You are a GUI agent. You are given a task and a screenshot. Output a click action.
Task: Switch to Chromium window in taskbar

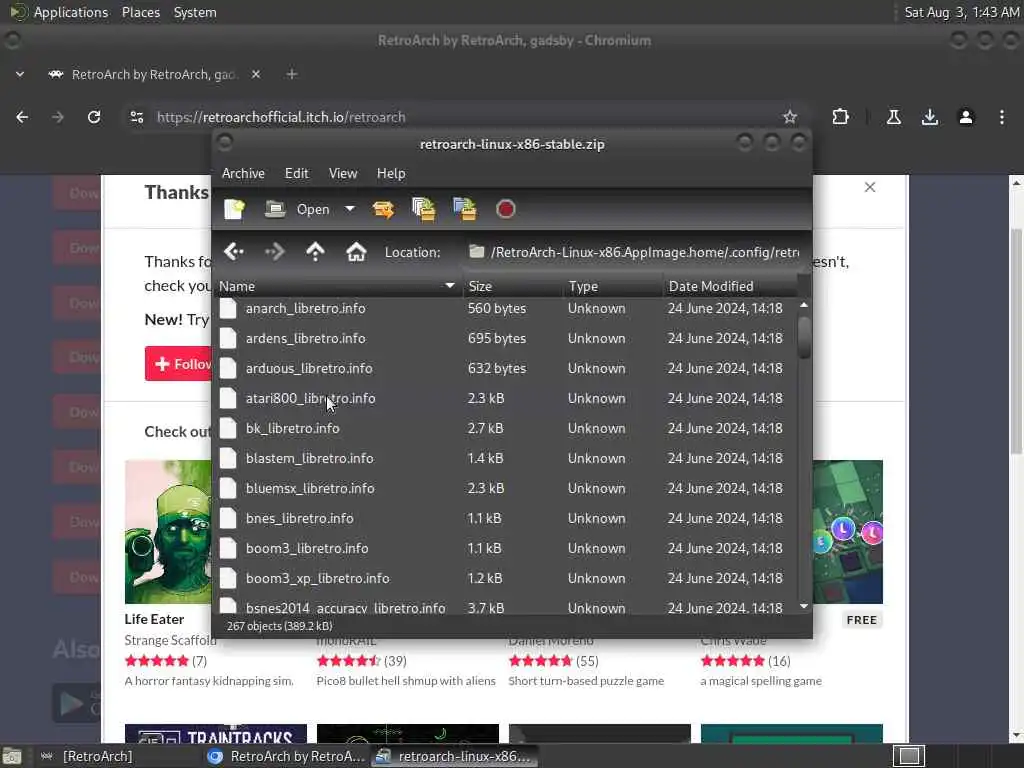(x=286, y=756)
